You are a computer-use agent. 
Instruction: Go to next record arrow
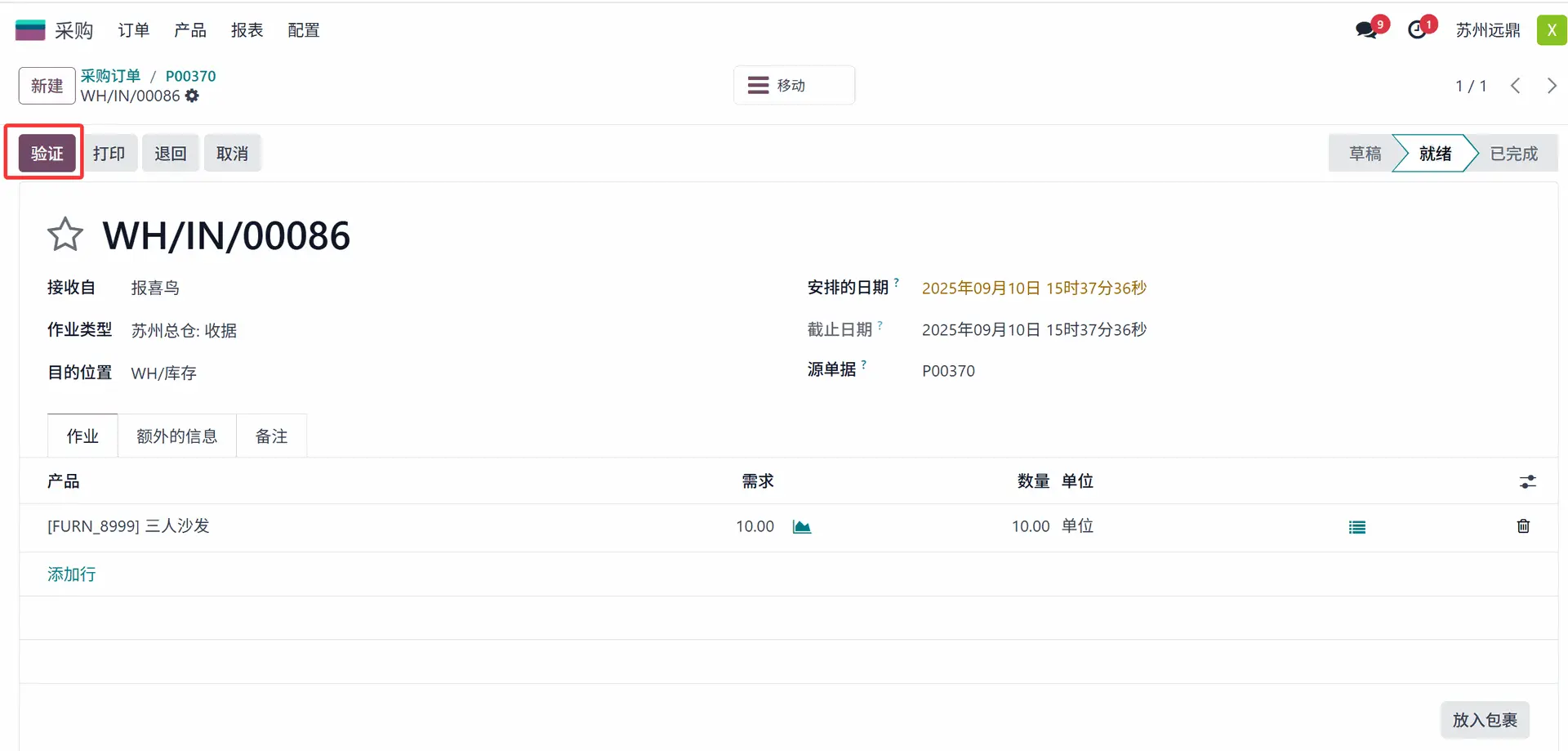pyautogui.click(x=1552, y=86)
